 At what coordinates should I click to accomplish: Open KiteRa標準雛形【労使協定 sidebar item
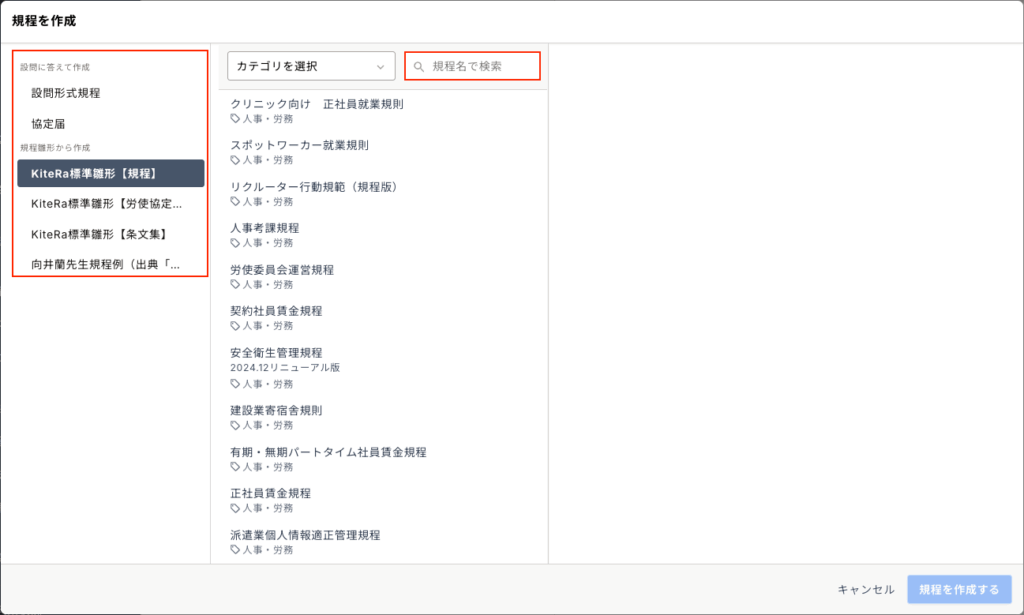107,204
